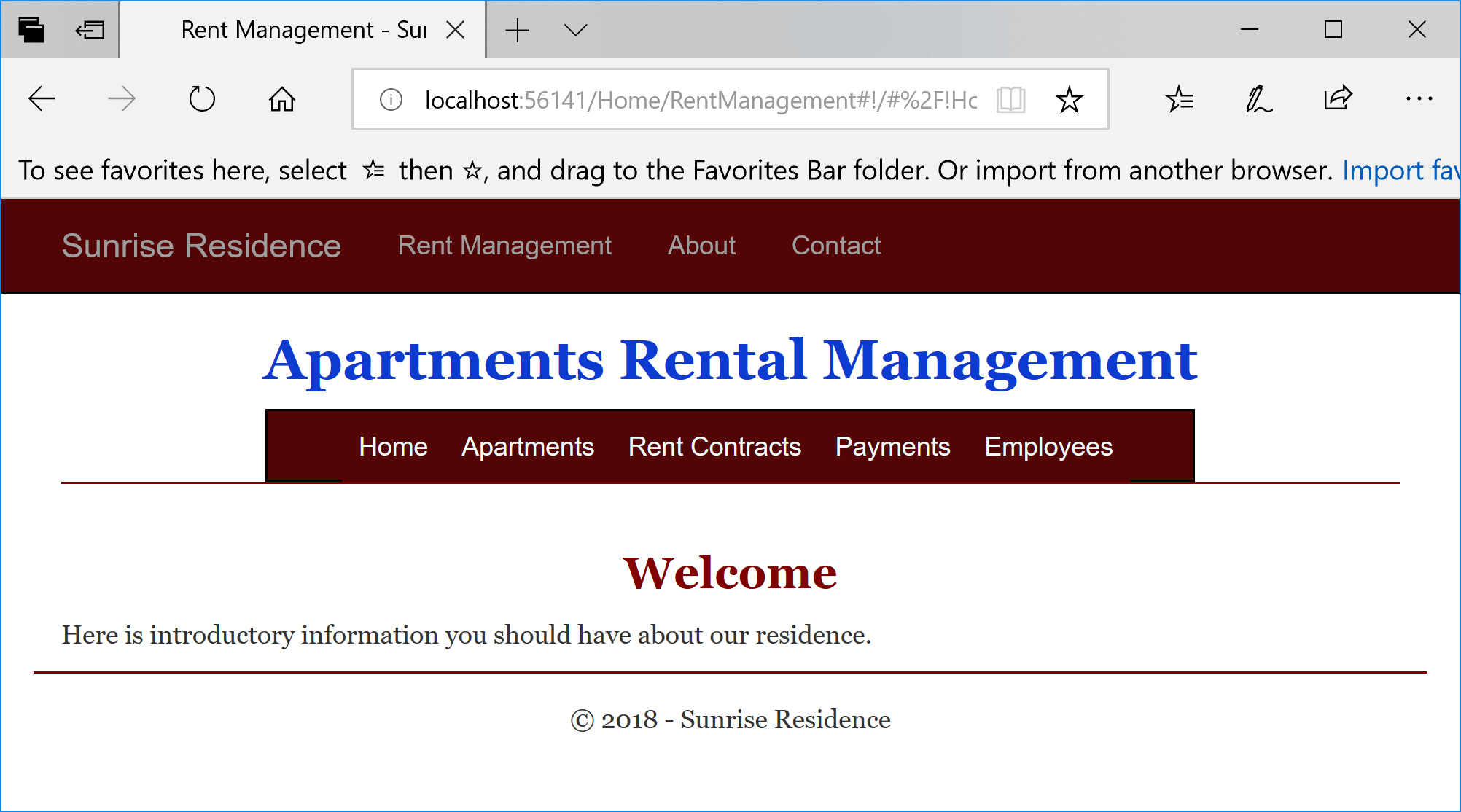The height and width of the screenshot is (812, 1461).
Task: Open tabs you've set aside icon
Action: 31,30
